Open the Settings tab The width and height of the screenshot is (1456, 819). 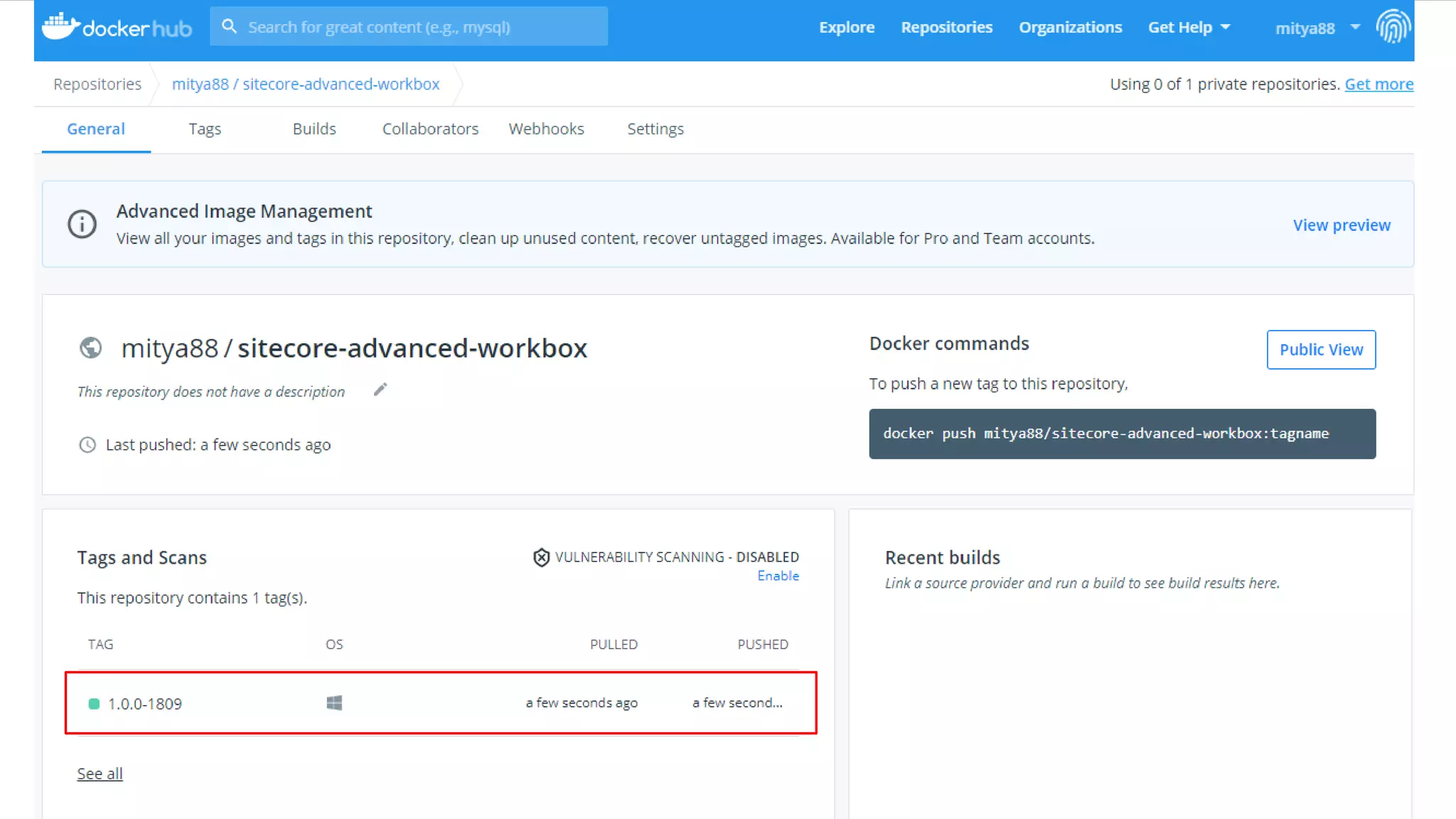pyautogui.click(x=655, y=129)
